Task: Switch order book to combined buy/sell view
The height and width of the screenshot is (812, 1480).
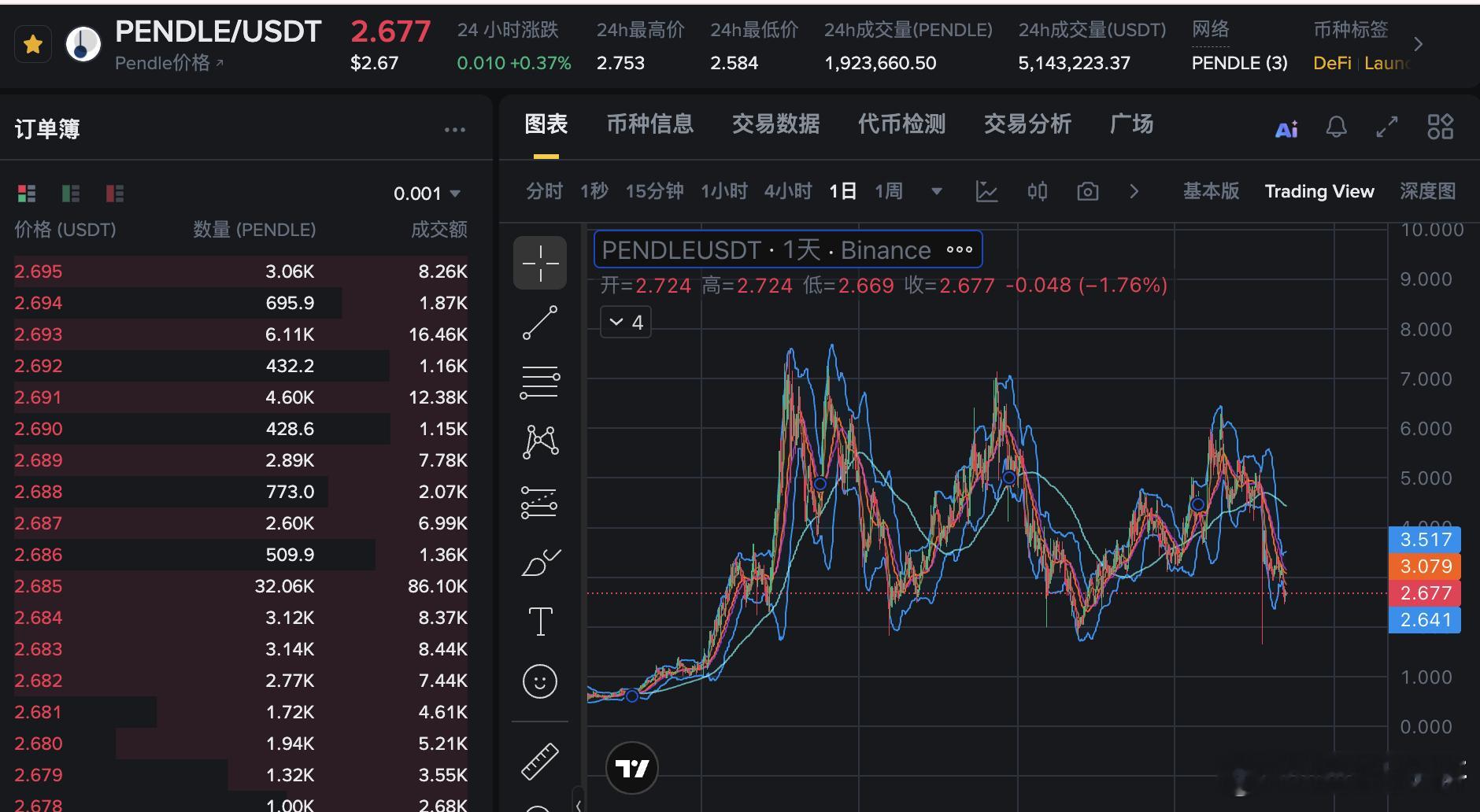Action: [26, 193]
